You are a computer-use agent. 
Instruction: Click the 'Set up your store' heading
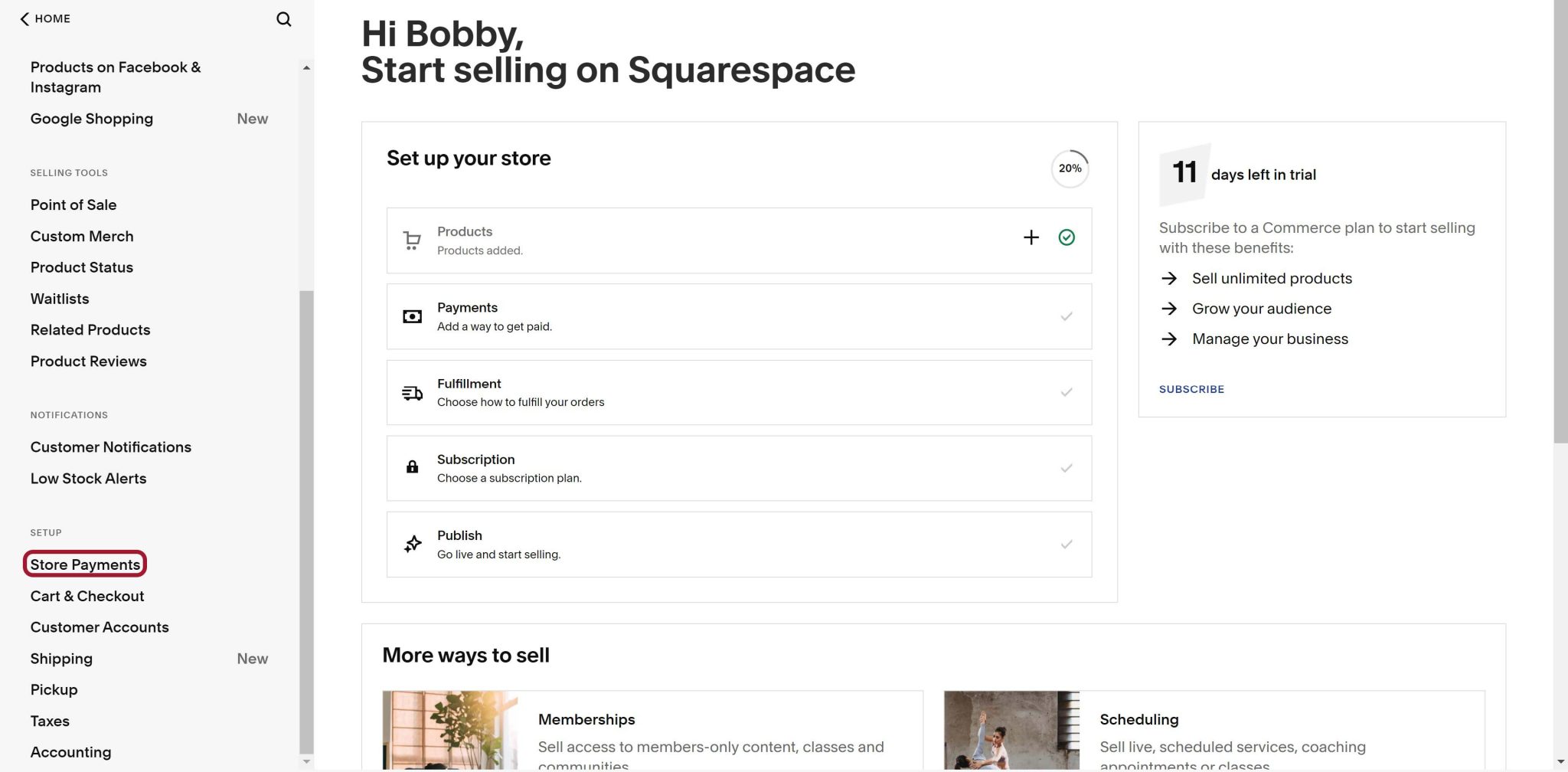pyautogui.click(x=469, y=159)
